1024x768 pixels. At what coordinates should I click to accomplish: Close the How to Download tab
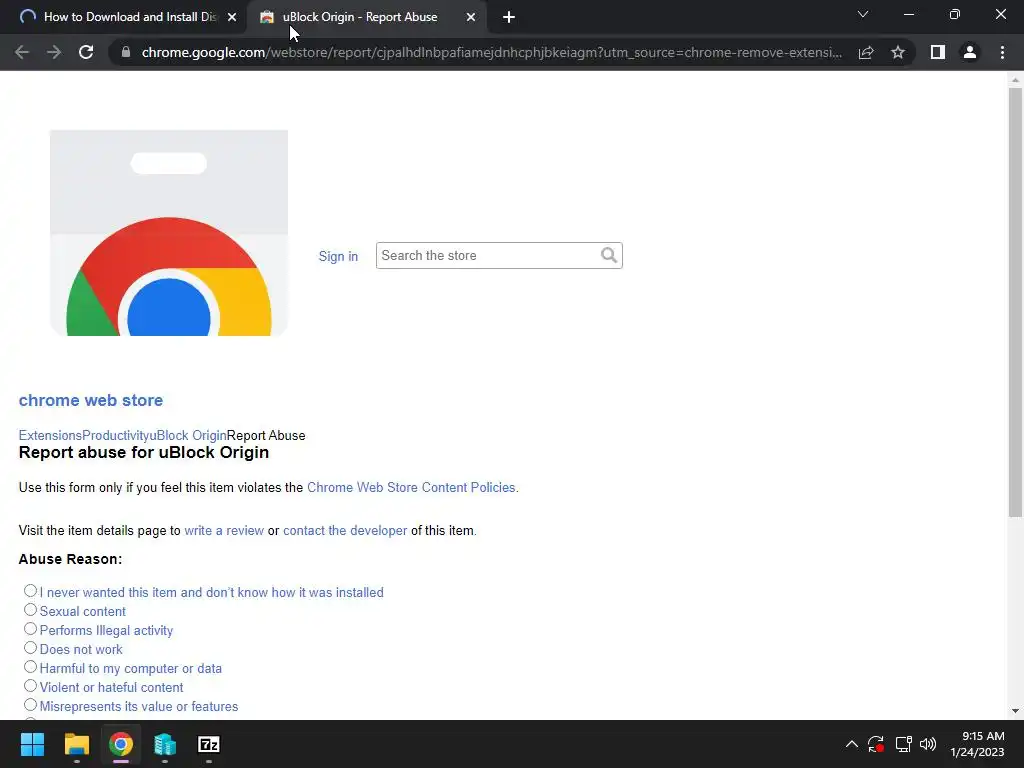[x=232, y=17]
